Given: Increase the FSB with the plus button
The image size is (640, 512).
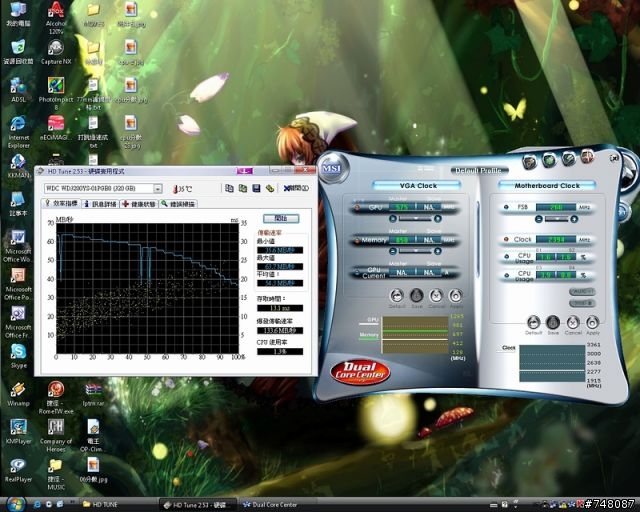Looking at the screenshot, I should 574,219.
